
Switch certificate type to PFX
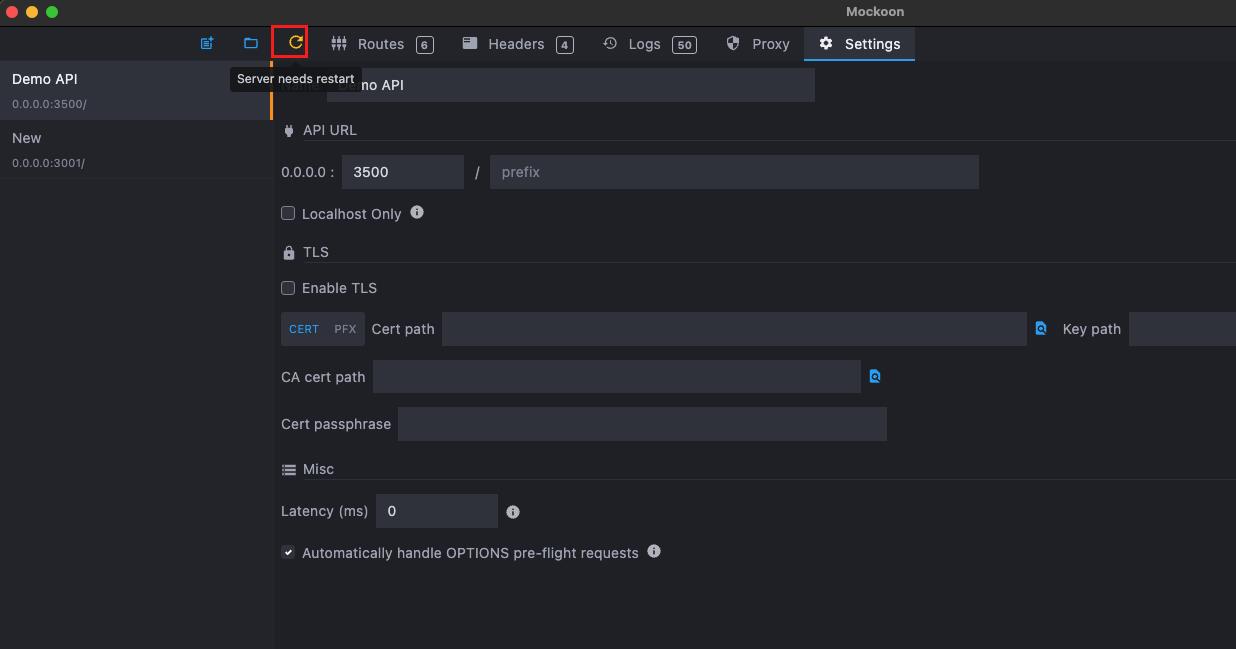coord(345,329)
